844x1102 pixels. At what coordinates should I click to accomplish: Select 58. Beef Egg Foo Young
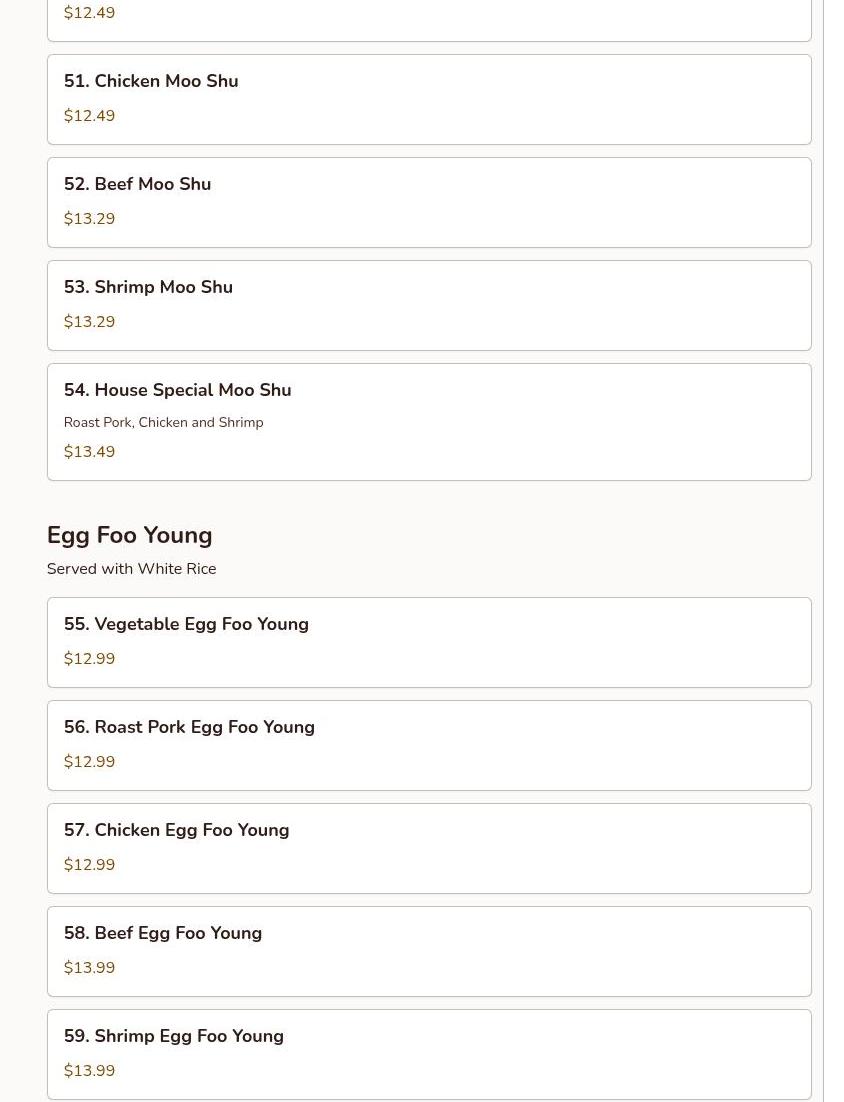coord(429,952)
